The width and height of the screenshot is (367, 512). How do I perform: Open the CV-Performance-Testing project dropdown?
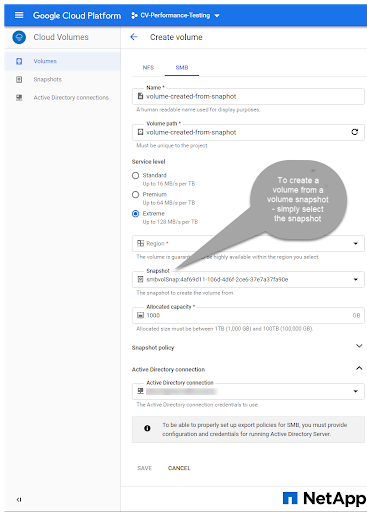pyautogui.click(x=175, y=15)
